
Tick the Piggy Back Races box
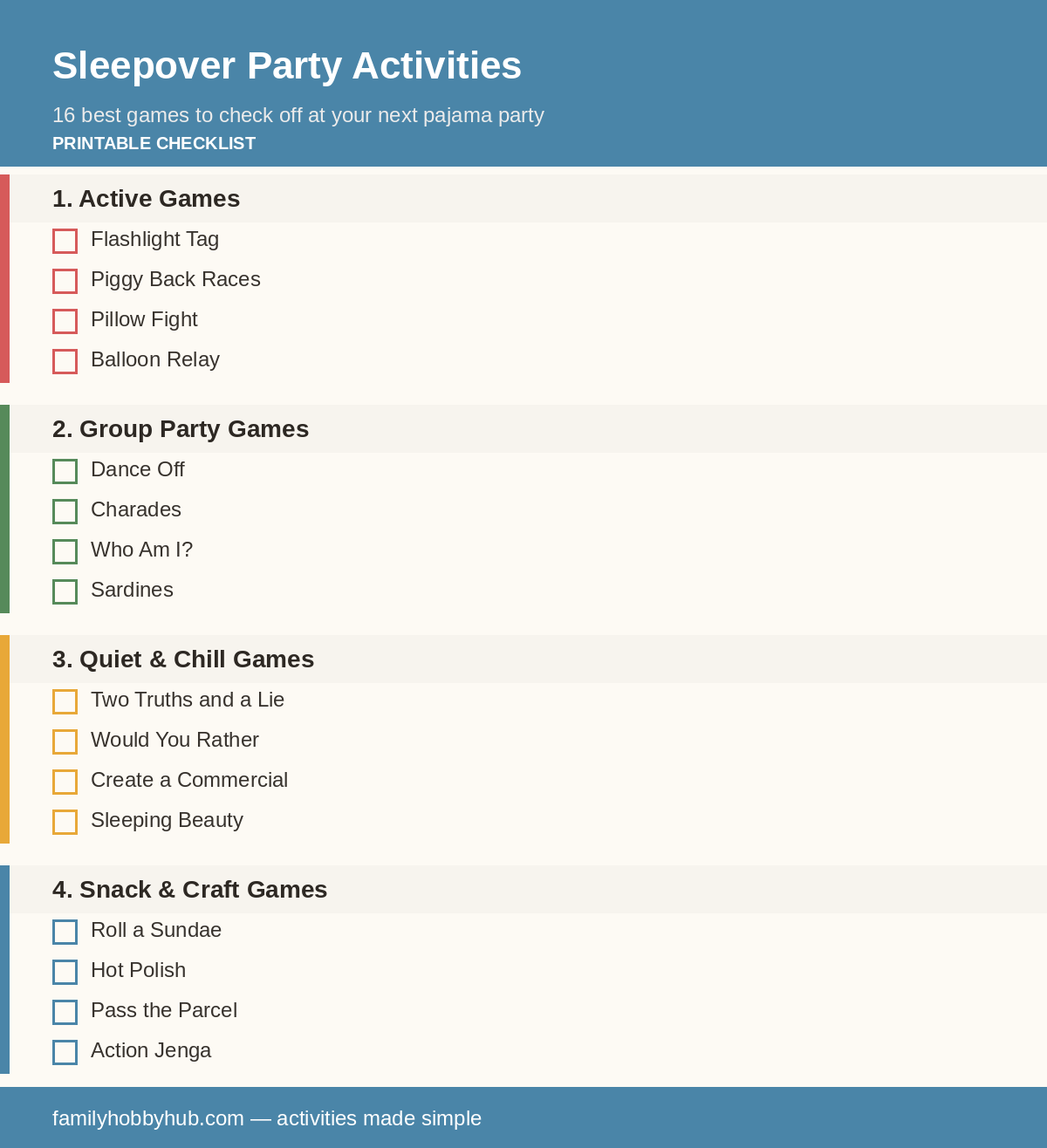click(65, 281)
